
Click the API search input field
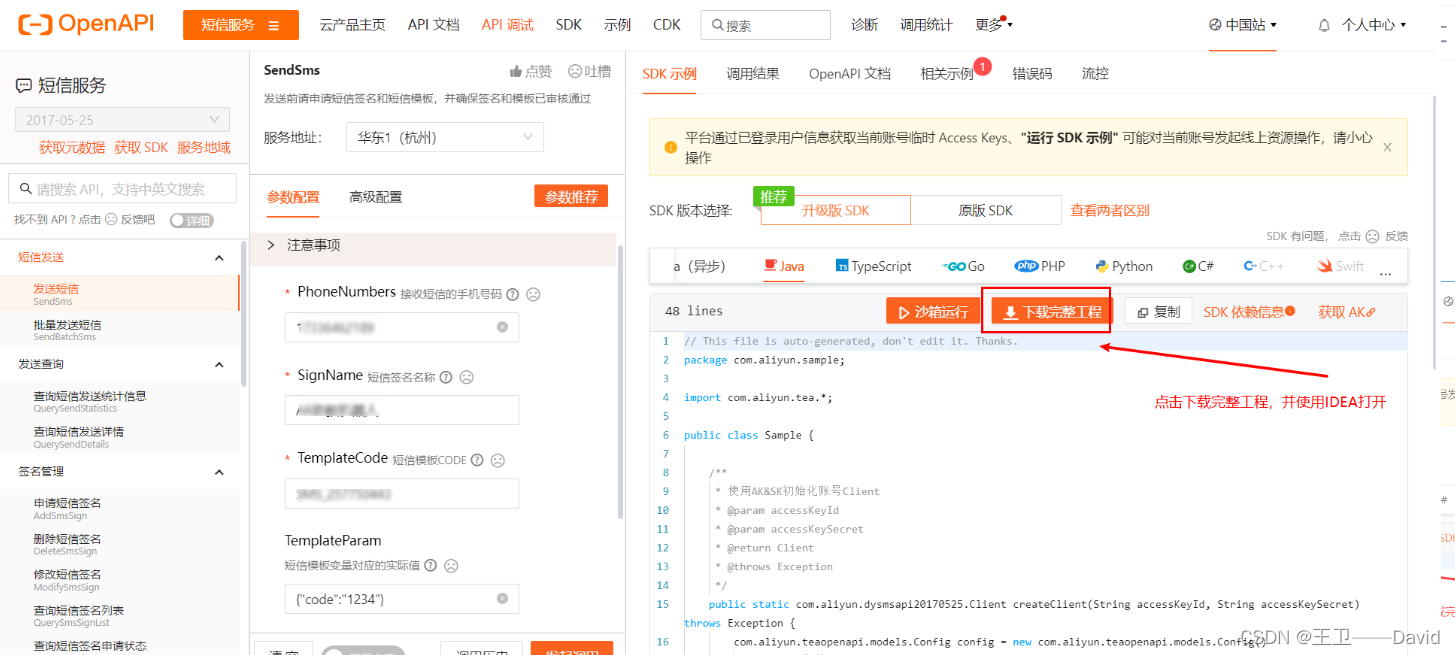pos(122,189)
